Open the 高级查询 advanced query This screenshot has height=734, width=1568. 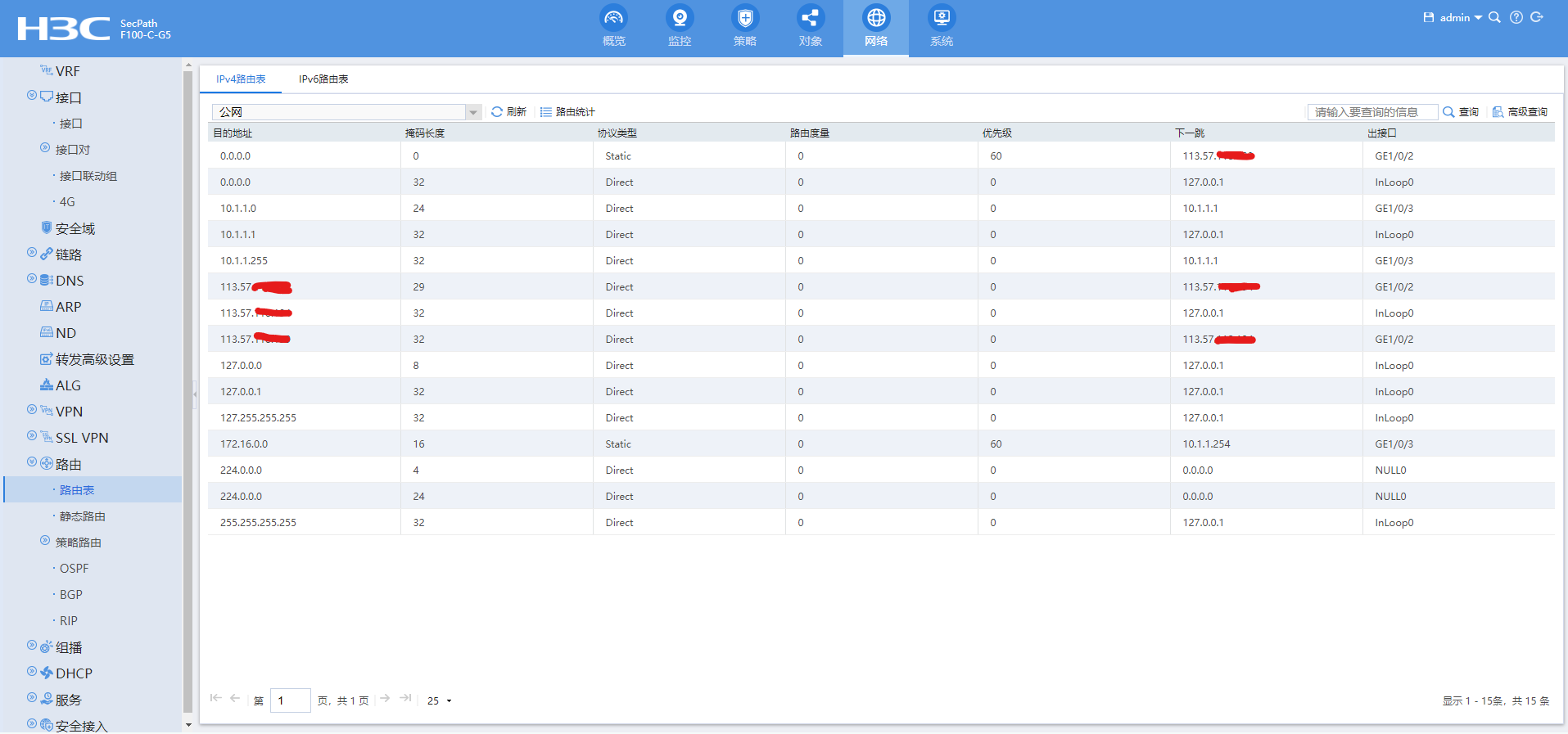point(1520,112)
